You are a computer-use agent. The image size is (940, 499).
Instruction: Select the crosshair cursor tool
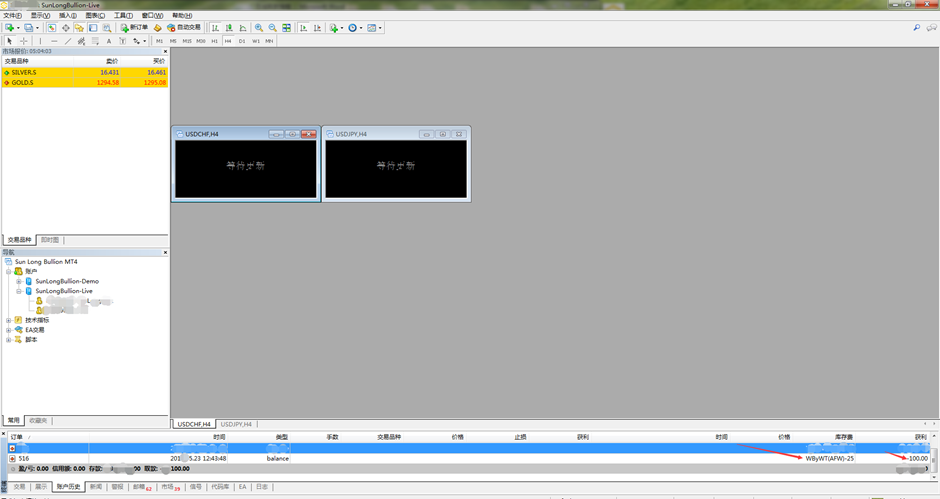coord(24,41)
